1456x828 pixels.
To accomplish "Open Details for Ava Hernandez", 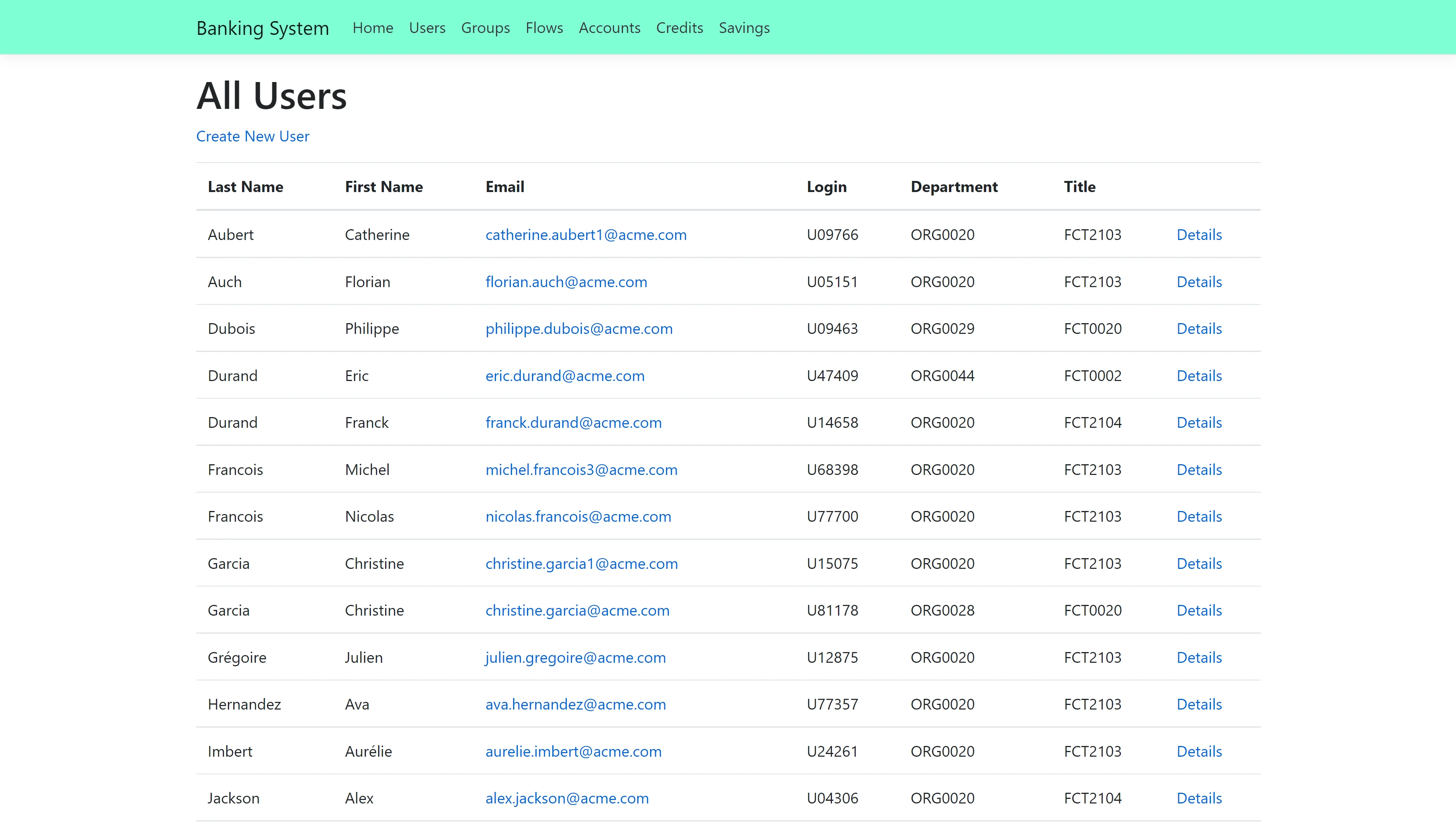I will click(x=1199, y=704).
